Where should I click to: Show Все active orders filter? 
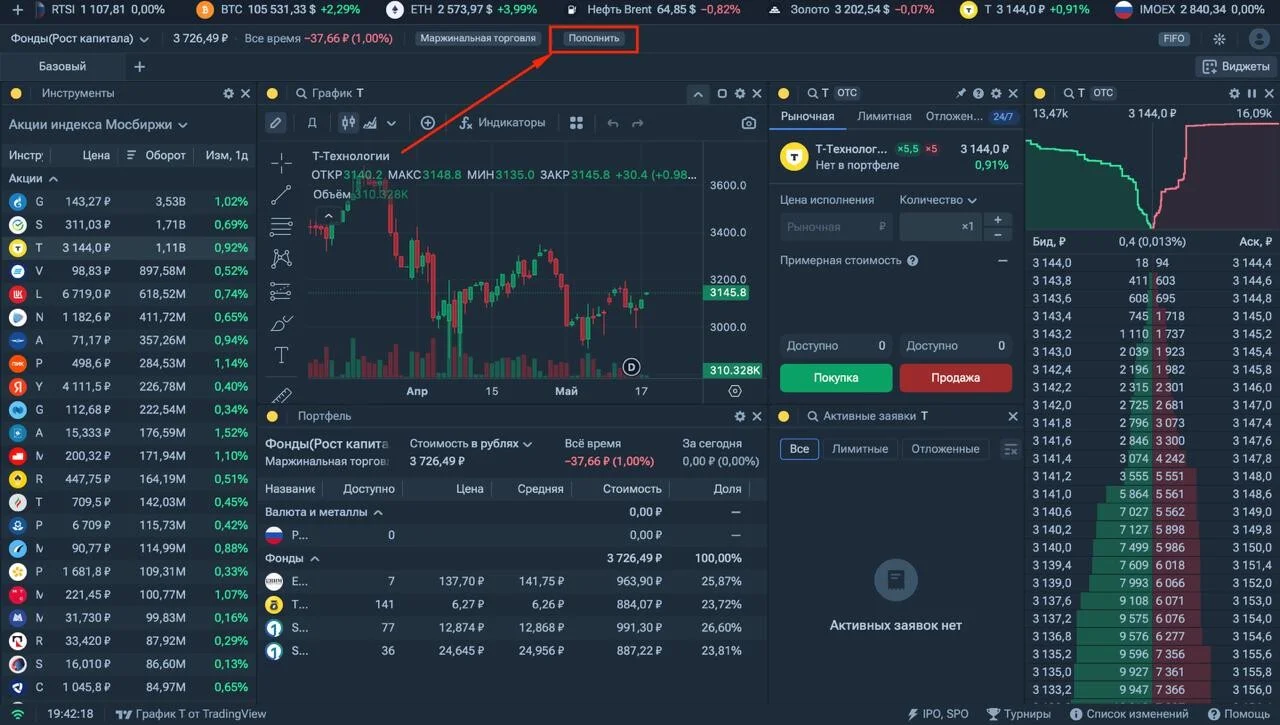799,449
